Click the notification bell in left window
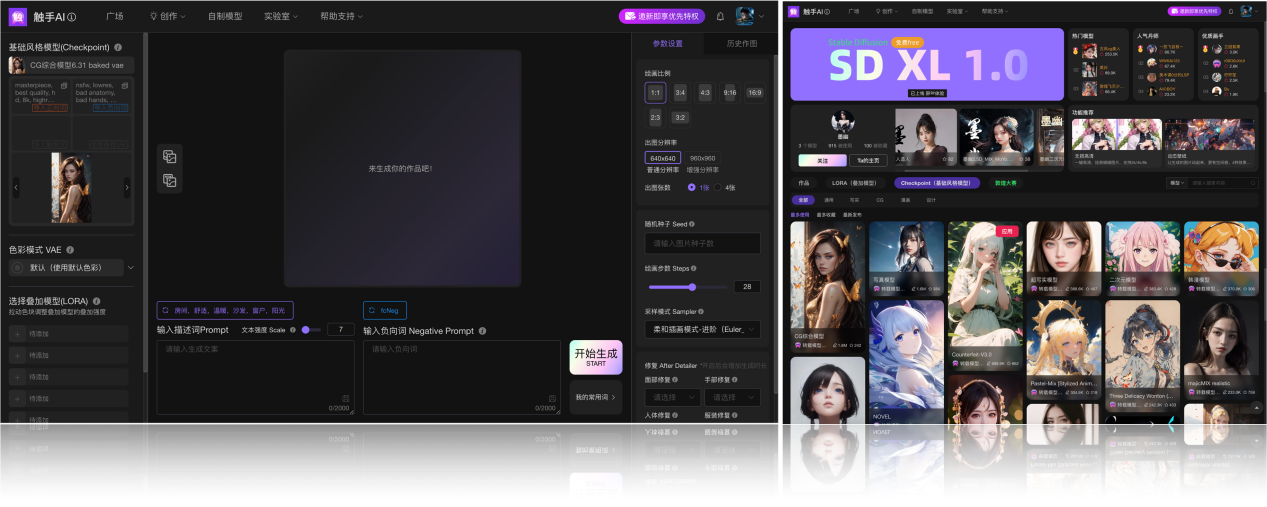 pos(720,17)
